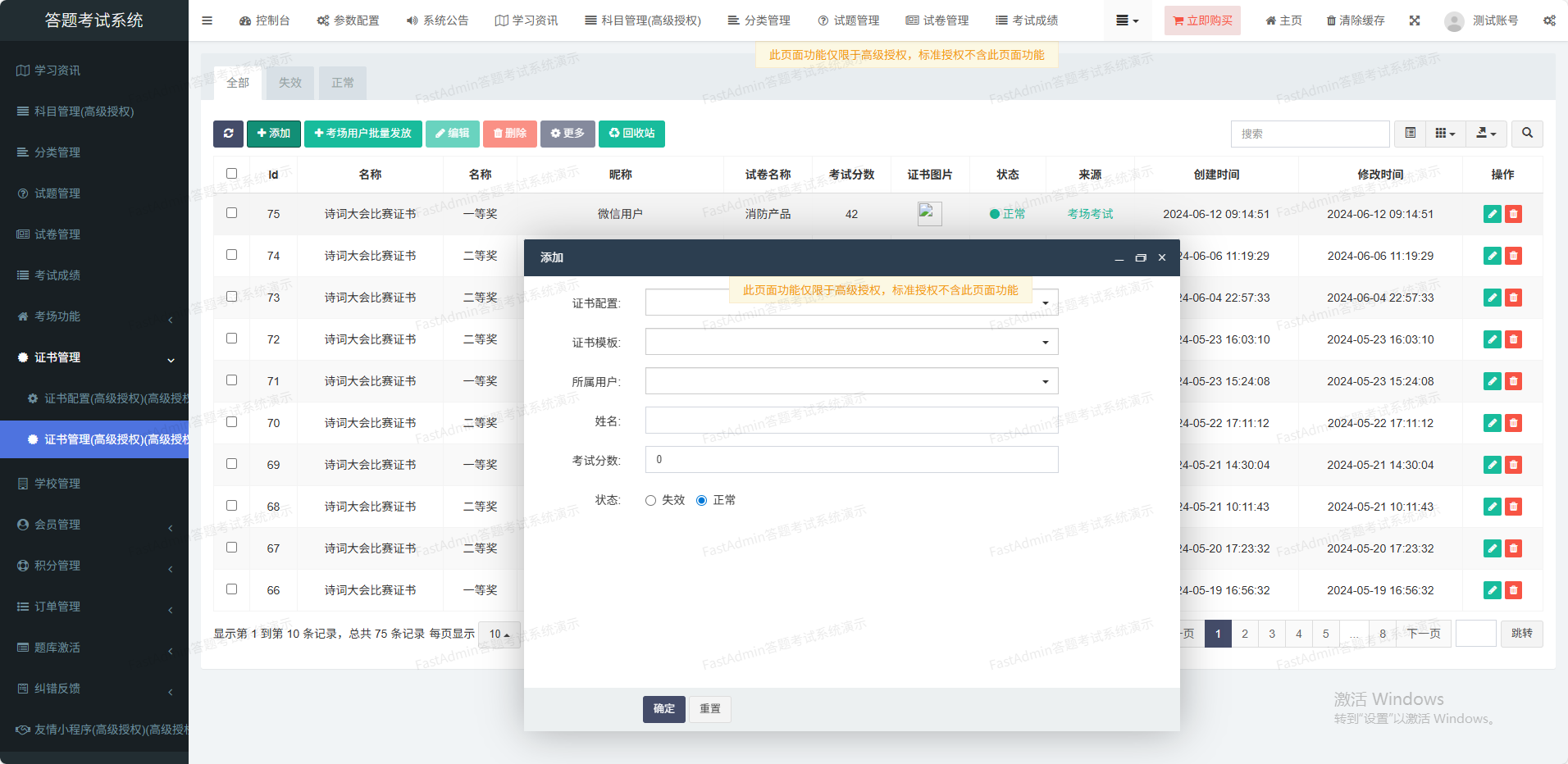
Task: Click the 确定 button in dialog
Action: pos(663,709)
